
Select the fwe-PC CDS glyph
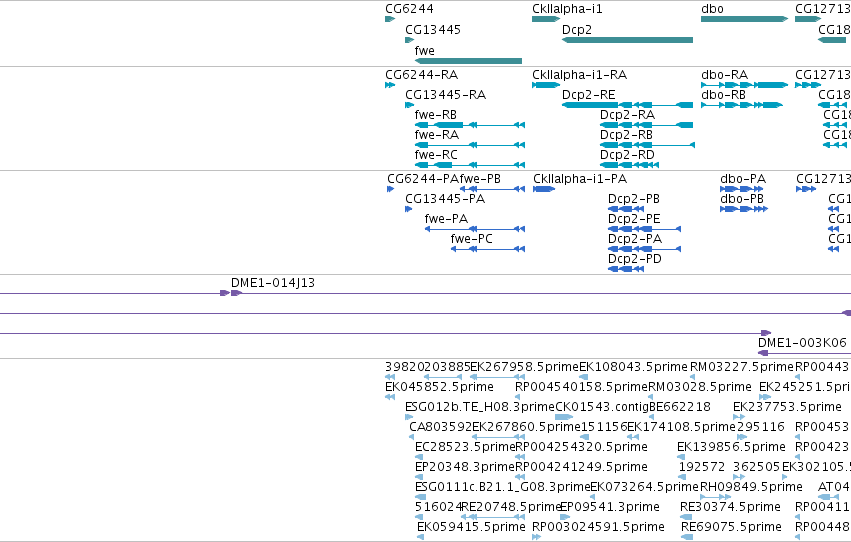[x=488, y=249]
